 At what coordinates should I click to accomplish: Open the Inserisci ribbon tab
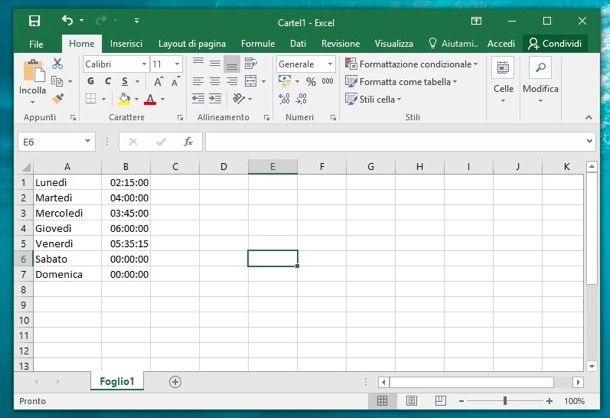coord(125,44)
